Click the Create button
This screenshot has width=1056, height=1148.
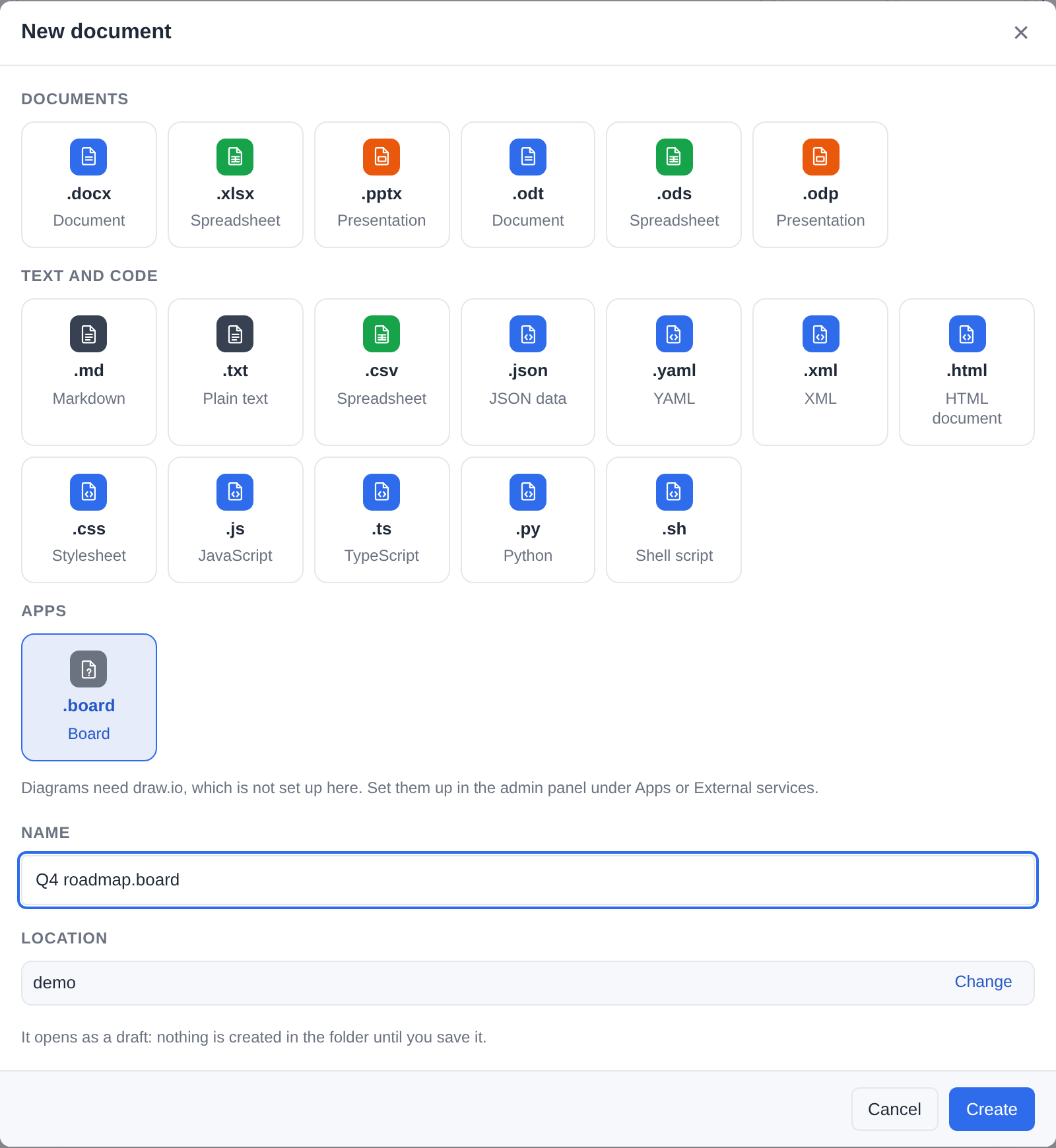click(991, 1109)
